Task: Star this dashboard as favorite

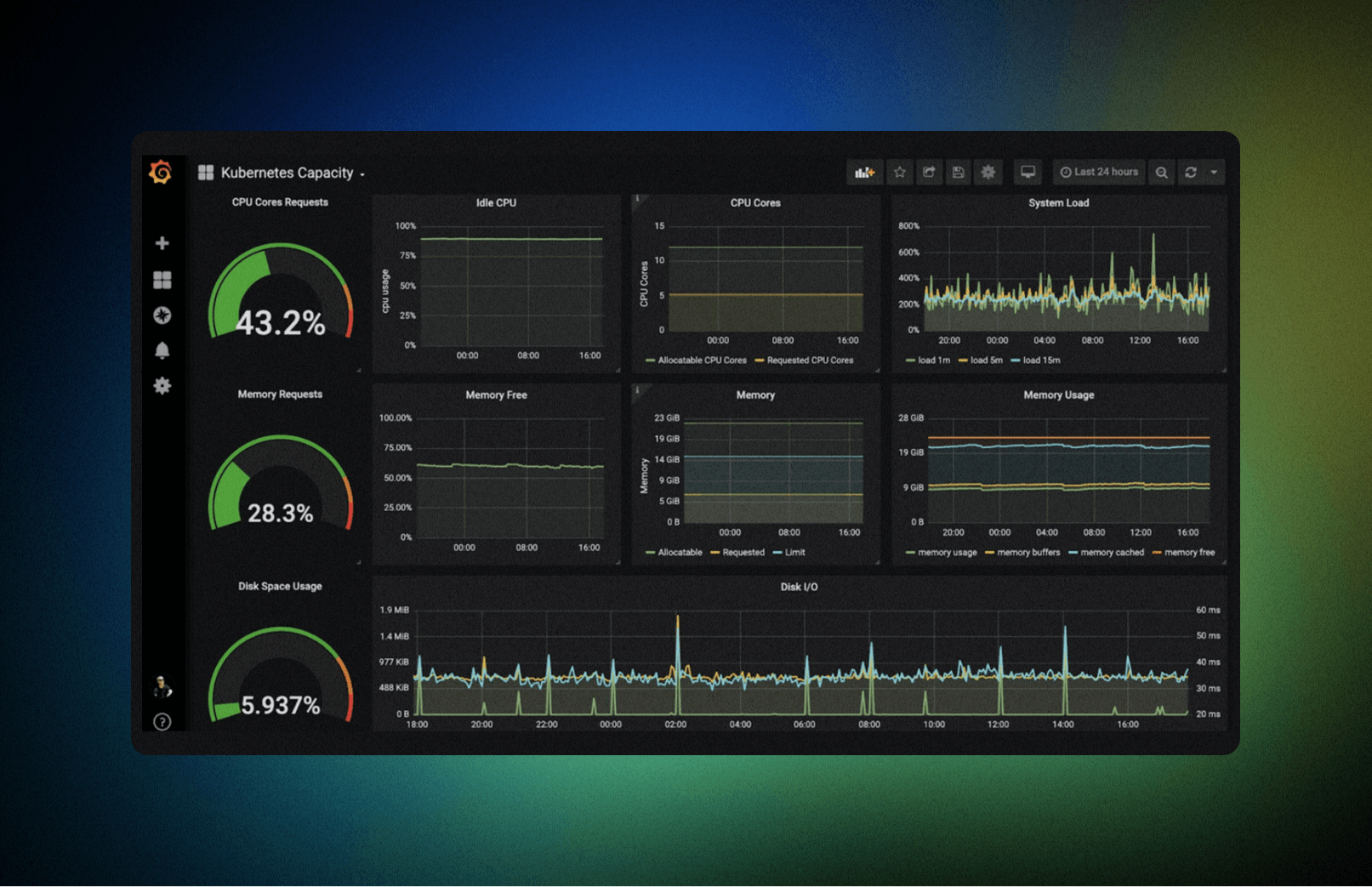Action: (899, 173)
